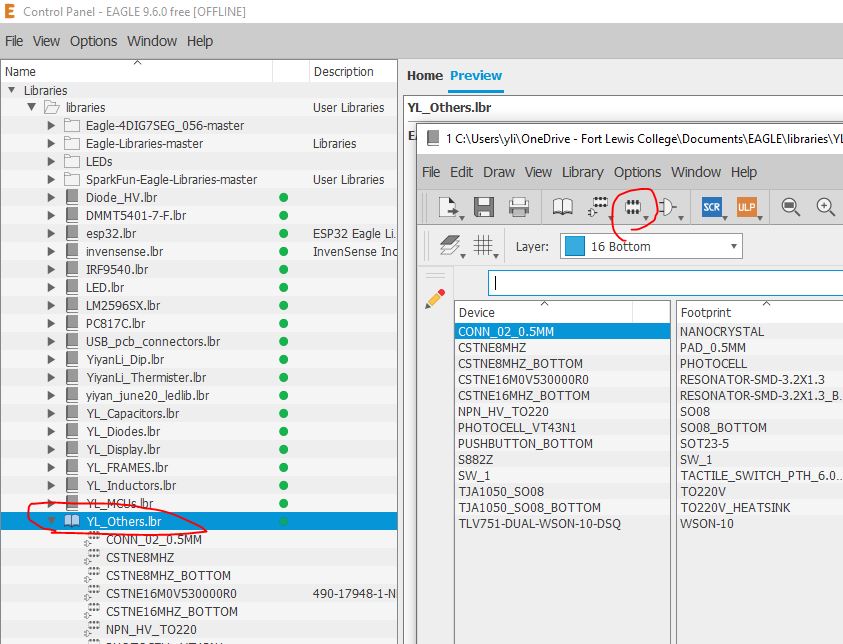The height and width of the screenshot is (644, 843).
Task: Open the library editor Draw menu
Action: coord(499,172)
